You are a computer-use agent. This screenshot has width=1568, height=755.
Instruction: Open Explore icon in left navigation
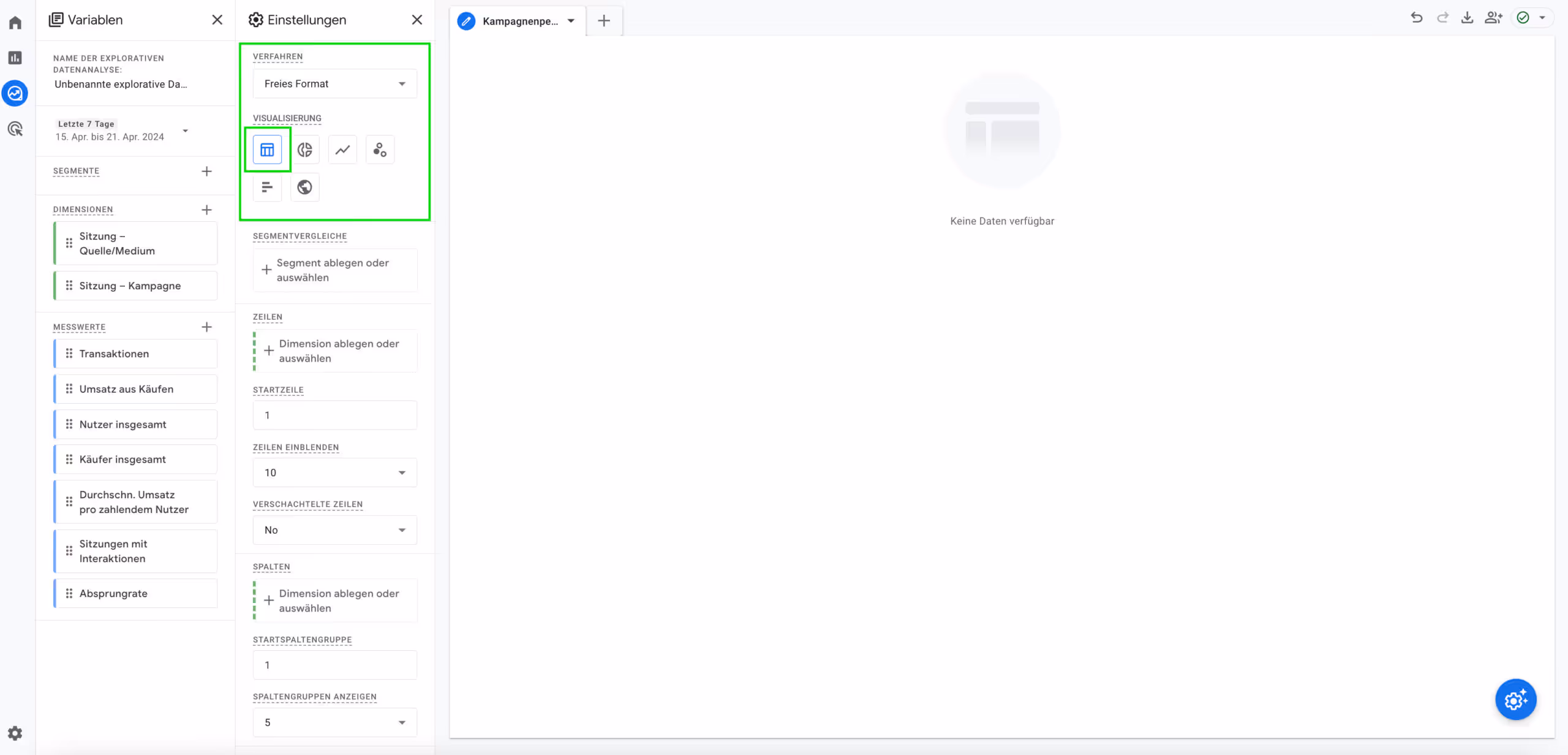(x=15, y=93)
